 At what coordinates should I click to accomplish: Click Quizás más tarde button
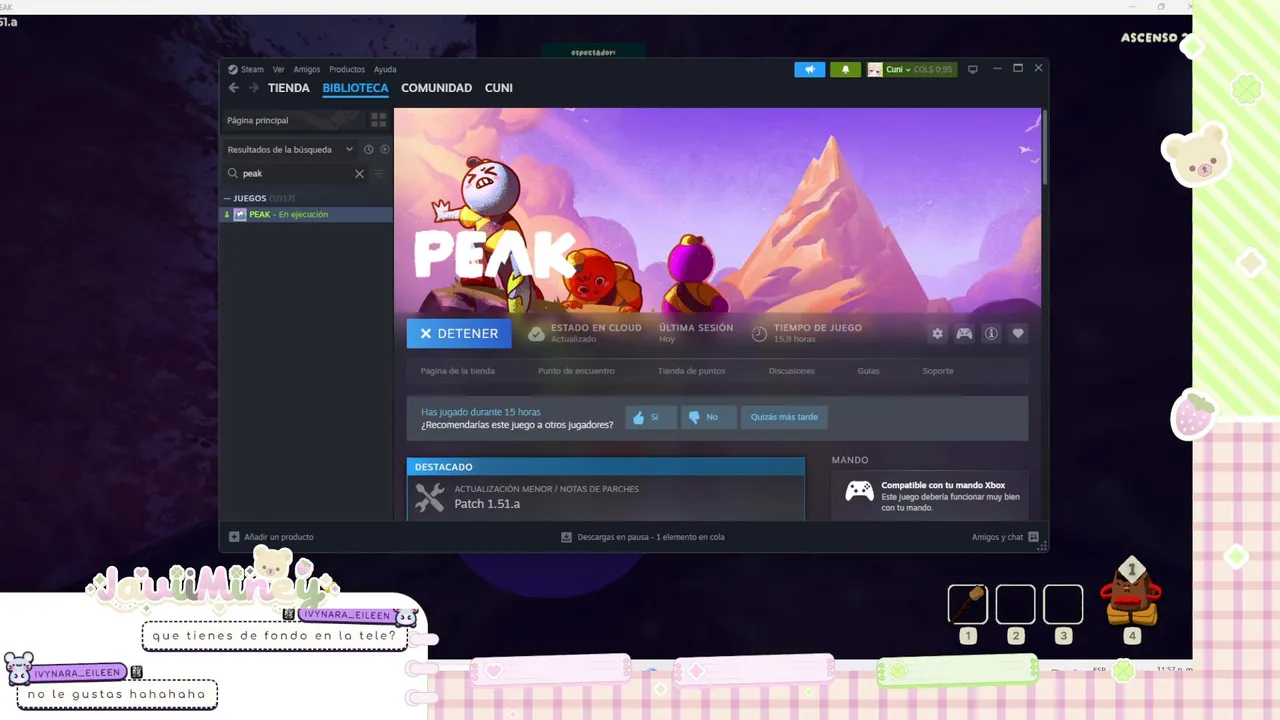point(784,417)
